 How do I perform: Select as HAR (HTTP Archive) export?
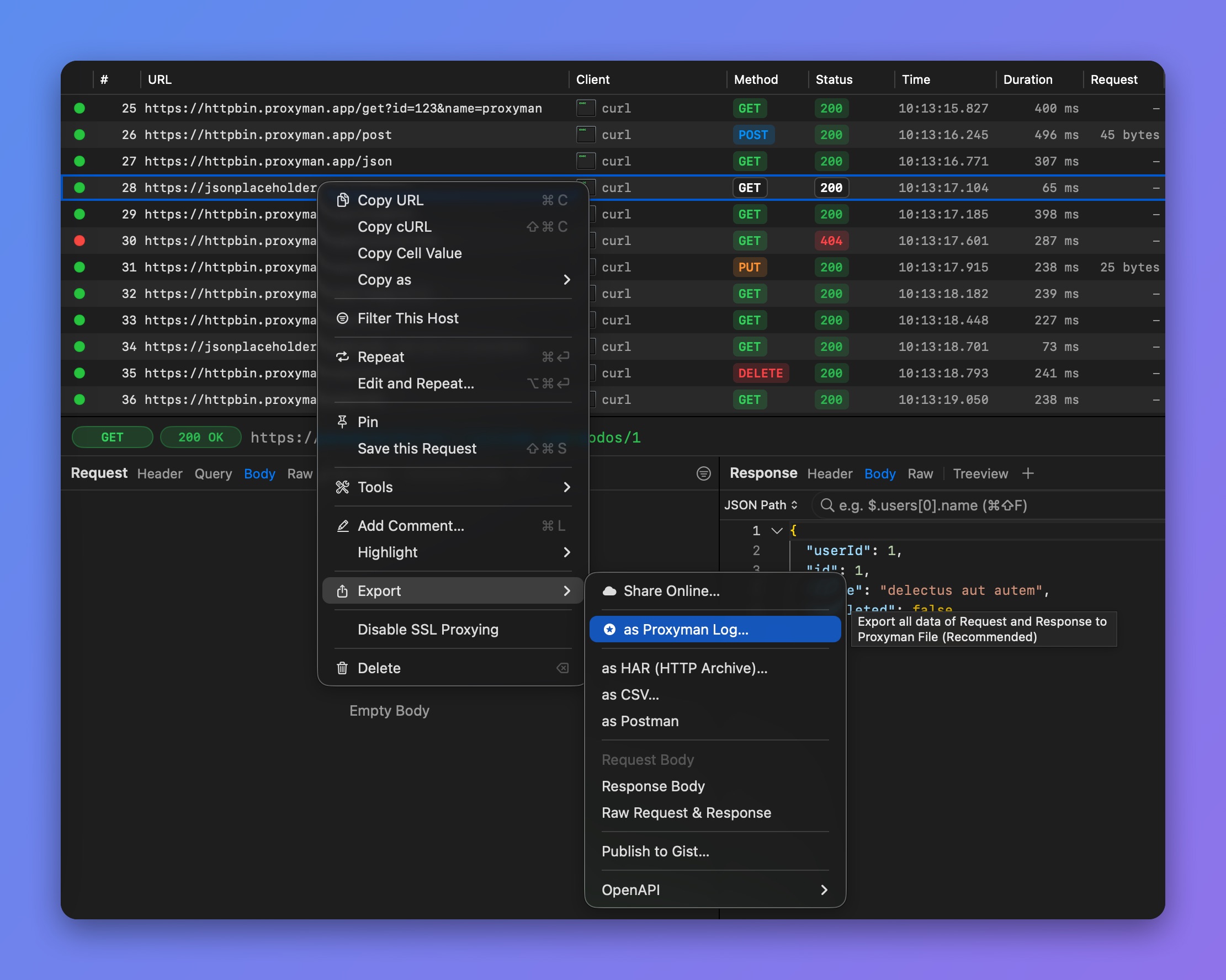click(x=715, y=668)
